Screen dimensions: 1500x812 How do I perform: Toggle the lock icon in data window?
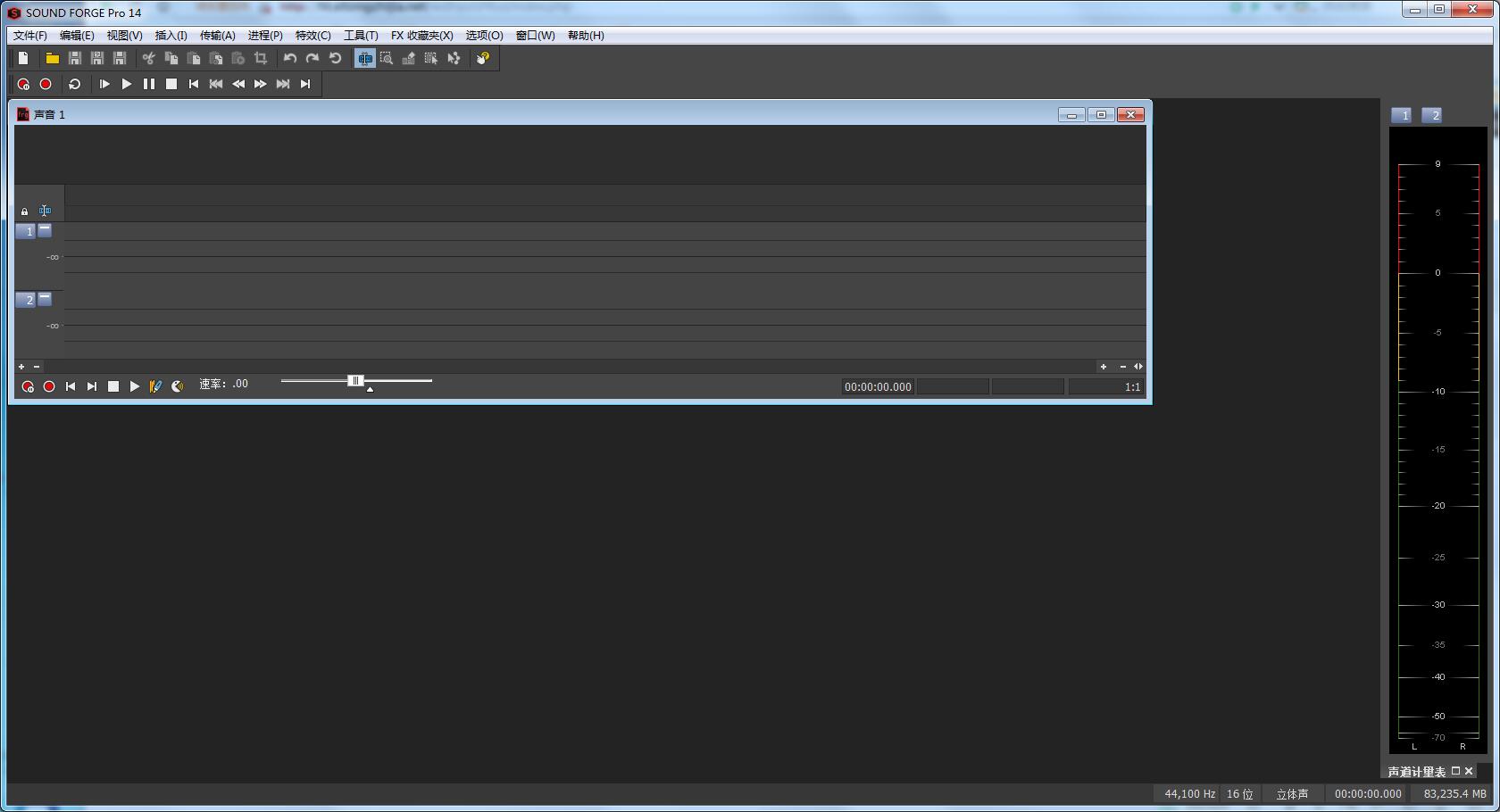24,211
